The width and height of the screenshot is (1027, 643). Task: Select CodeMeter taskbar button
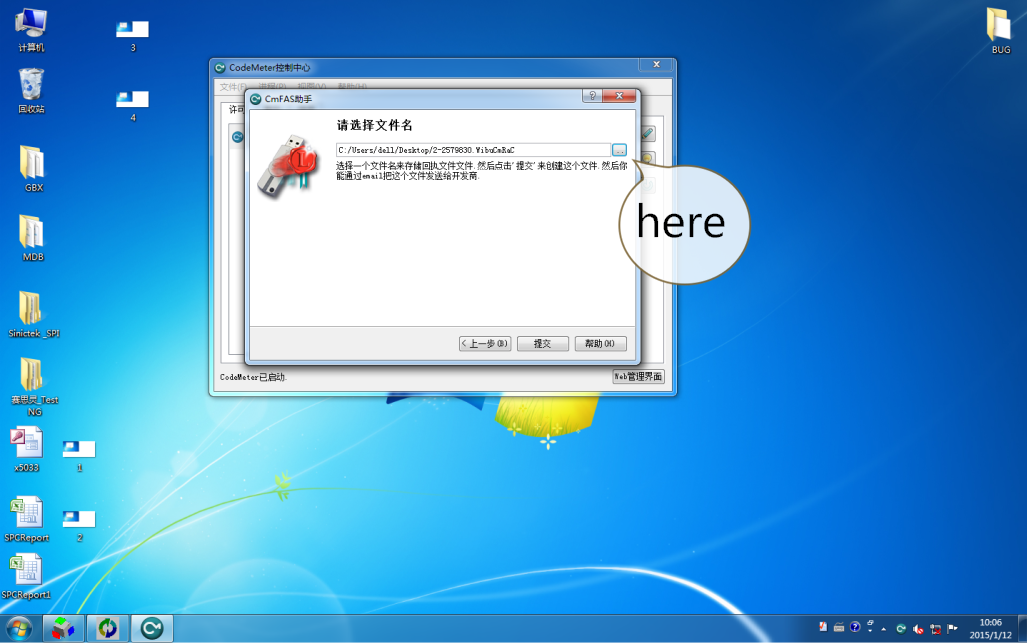coord(152,627)
